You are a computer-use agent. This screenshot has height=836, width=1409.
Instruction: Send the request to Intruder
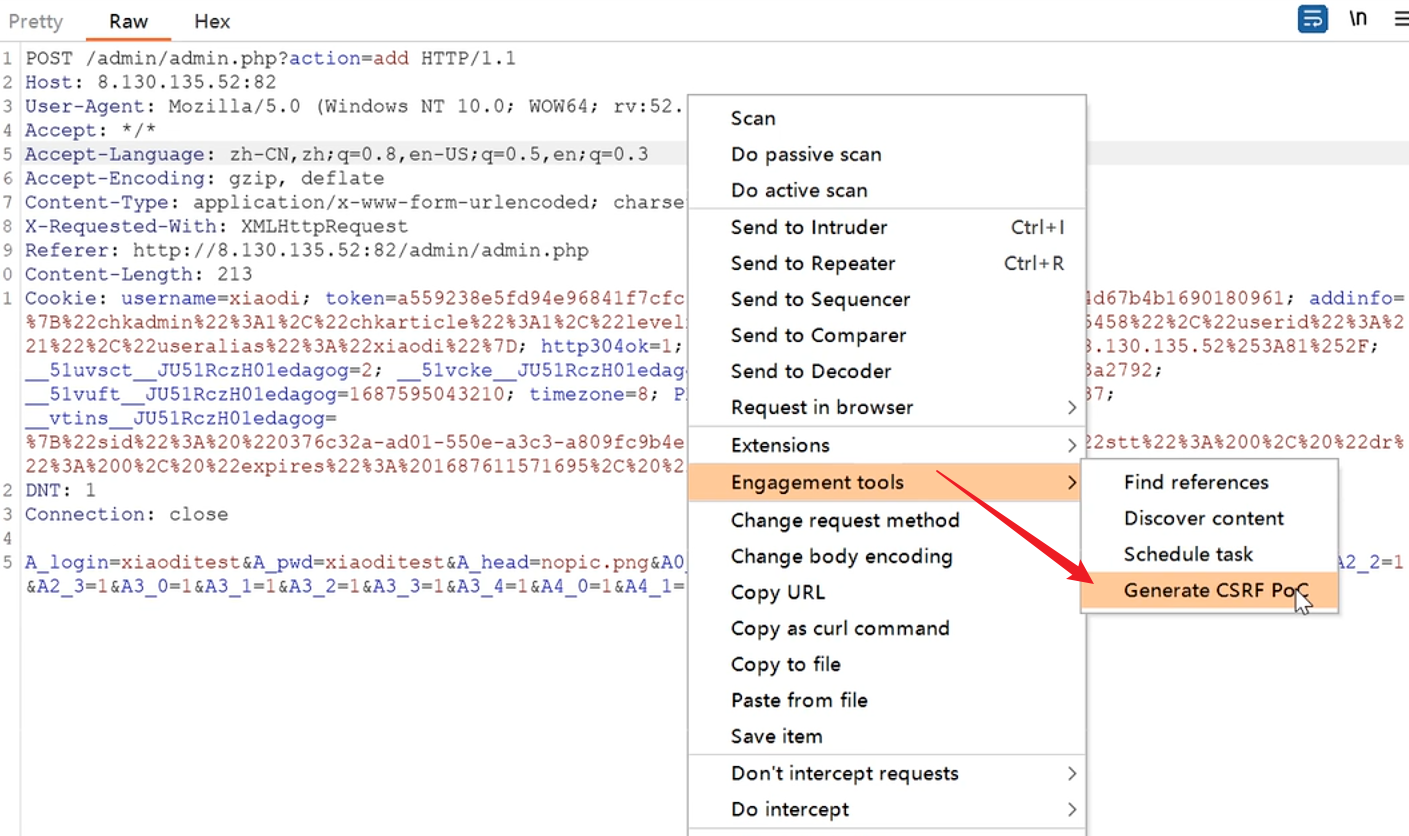coord(808,227)
